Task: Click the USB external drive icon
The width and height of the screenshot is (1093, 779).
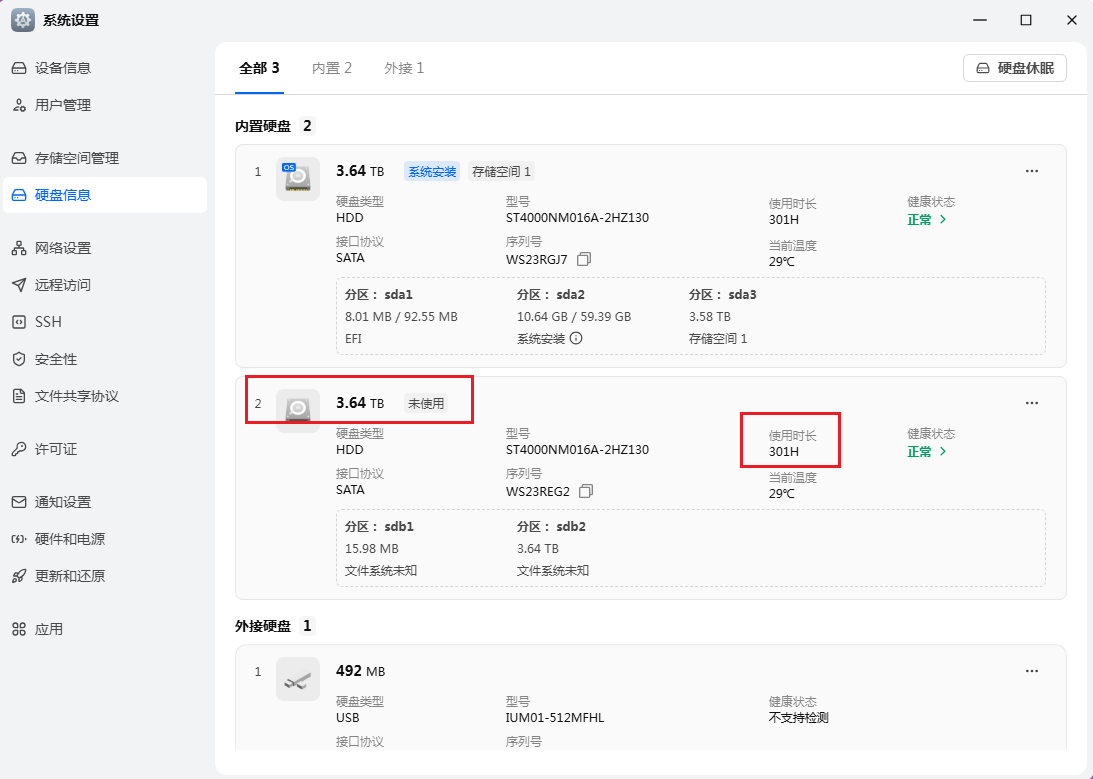Action: pyautogui.click(x=297, y=679)
